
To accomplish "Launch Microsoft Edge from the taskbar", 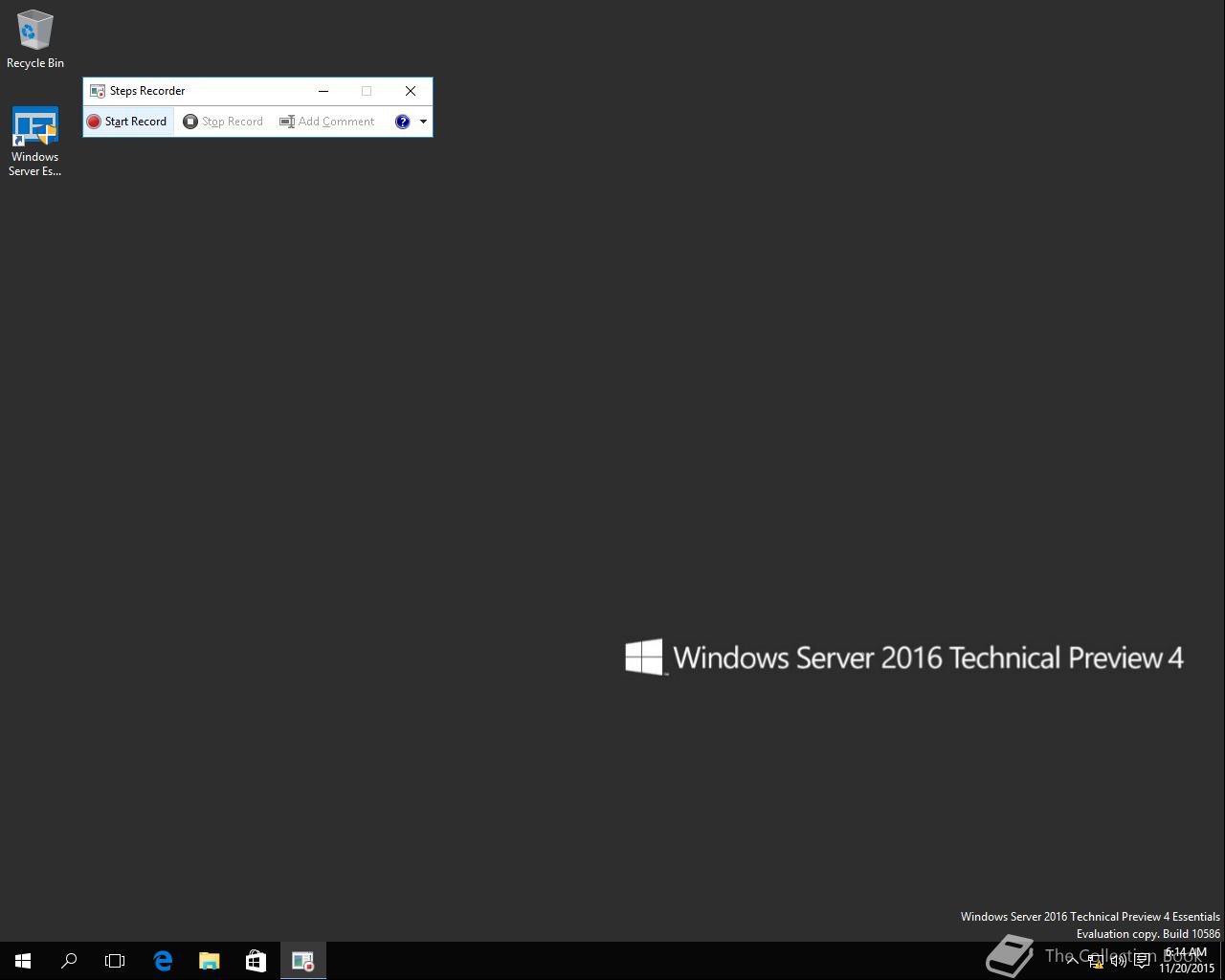I will 163,961.
